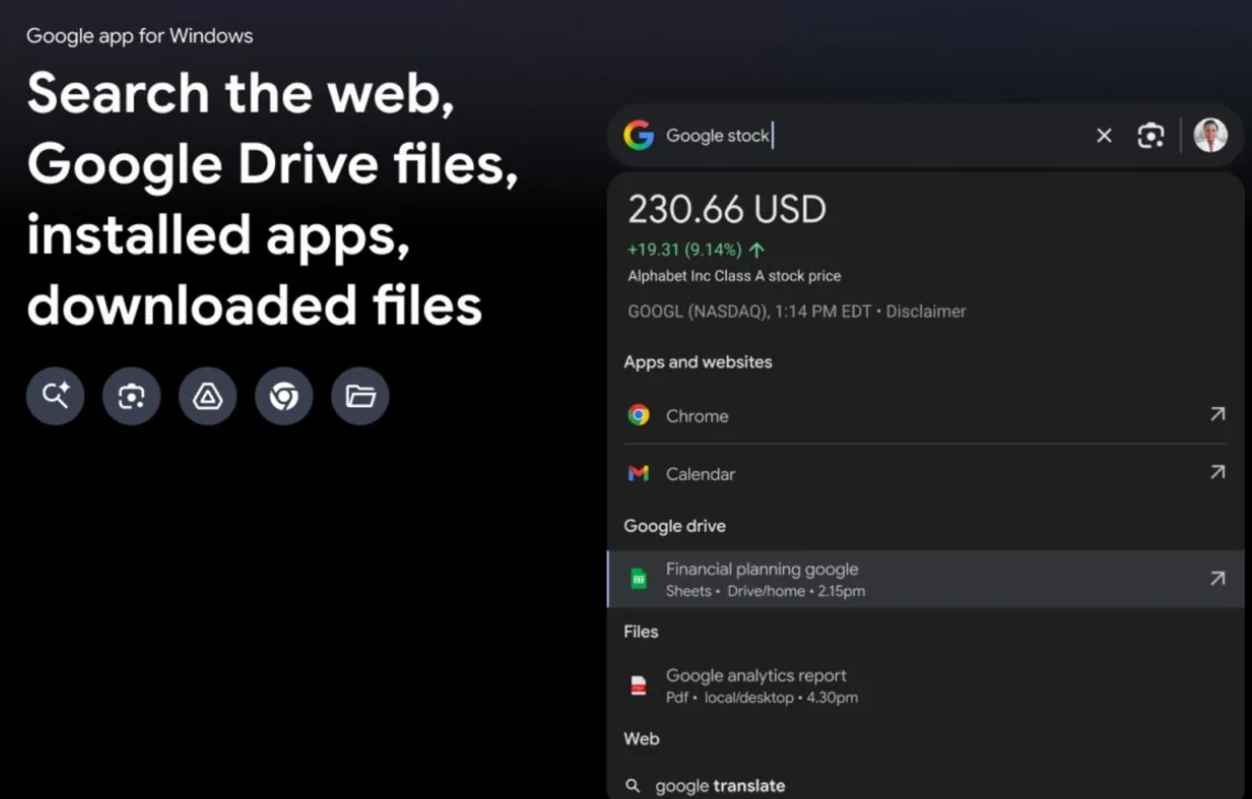Click the Lens feature icon under the headline
This screenshot has width=1252, height=799.
[131, 396]
